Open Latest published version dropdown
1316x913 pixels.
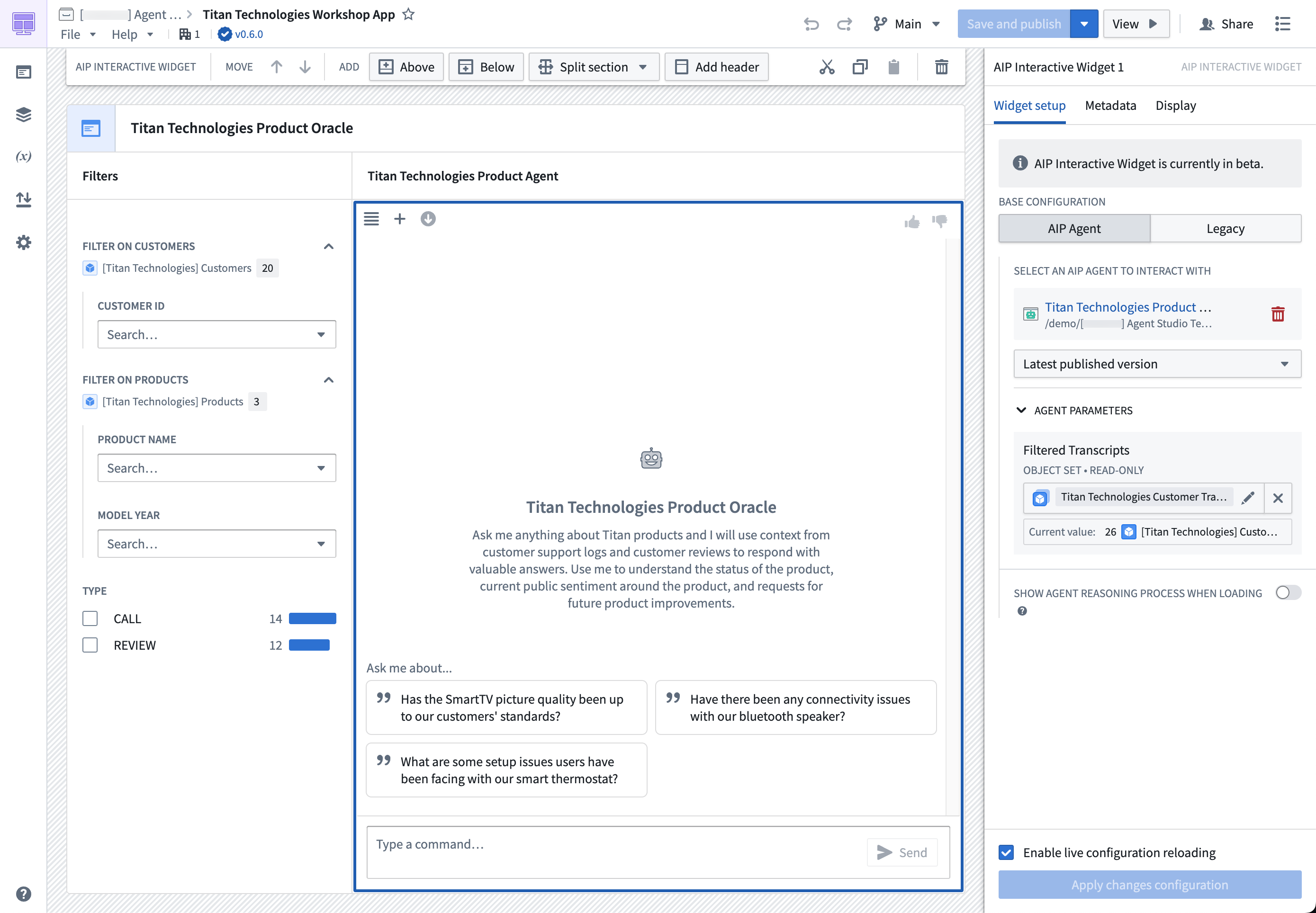click(x=1157, y=364)
